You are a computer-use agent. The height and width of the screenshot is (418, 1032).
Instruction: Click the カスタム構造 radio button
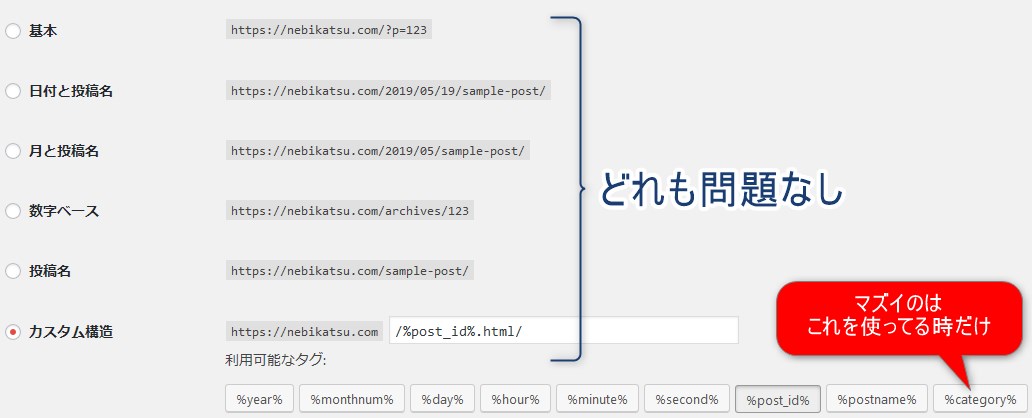tap(13, 331)
